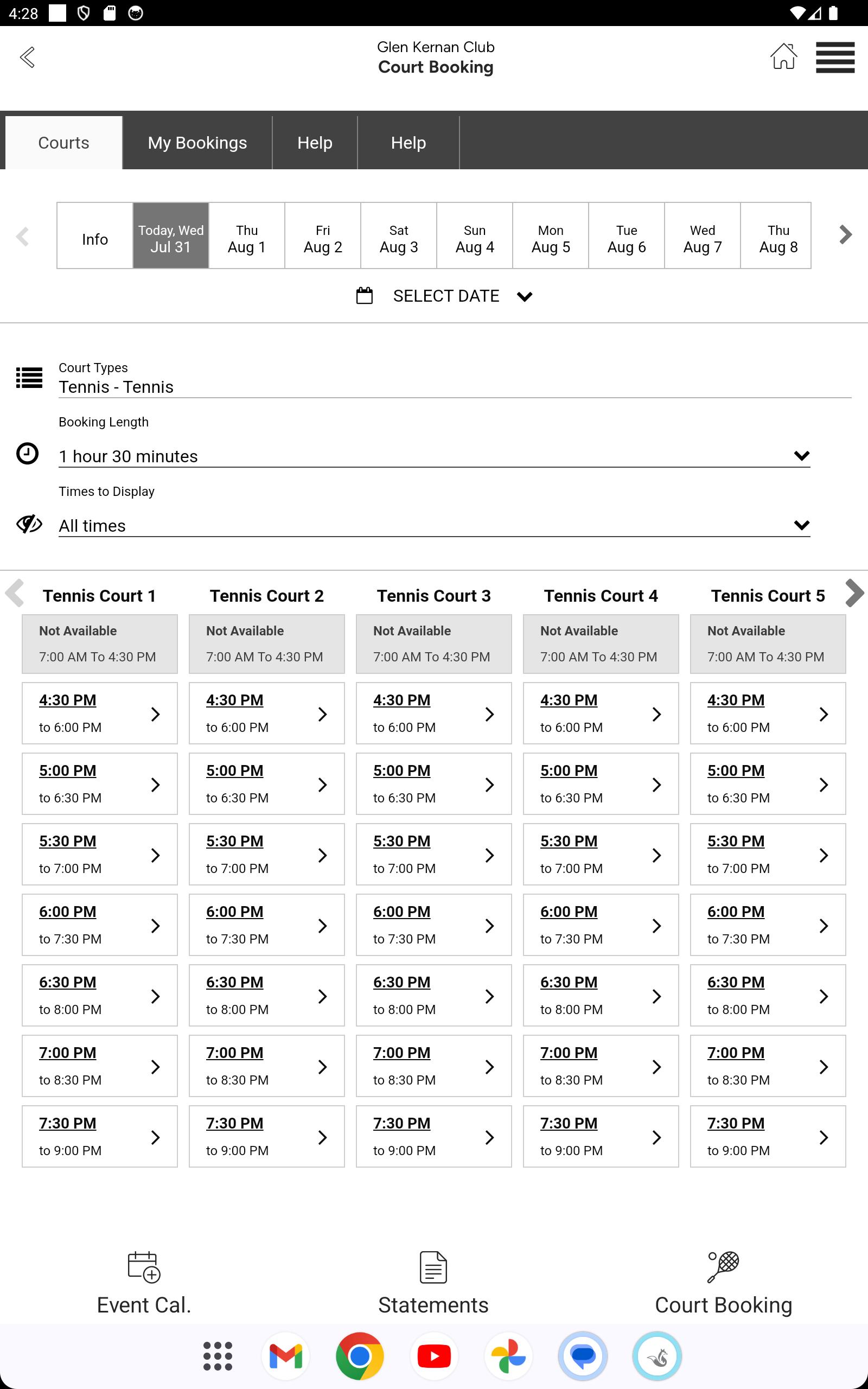Click the Times to Display eye icon
The height and width of the screenshot is (1389, 868).
[29, 524]
